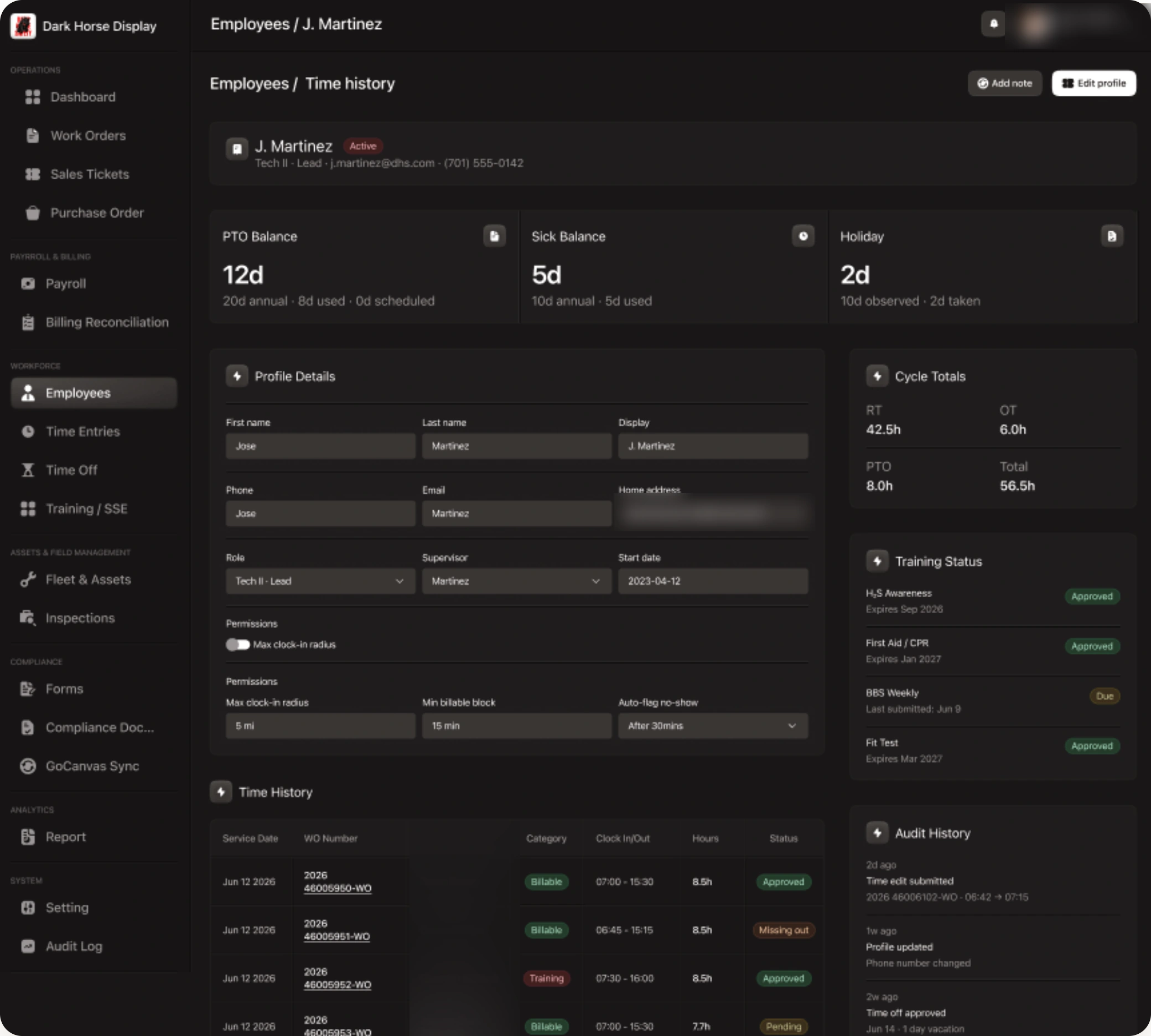Click the Last name input field
Screen dimensions: 1151x1036
click(x=517, y=446)
